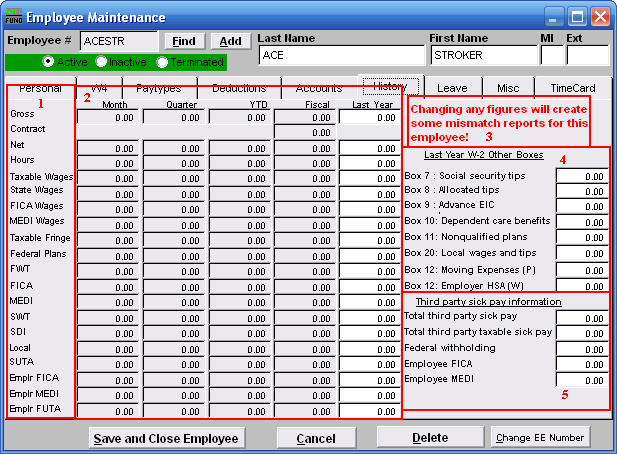Select the Terminated status radio button
This screenshot has height=454, width=617.
(162, 62)
